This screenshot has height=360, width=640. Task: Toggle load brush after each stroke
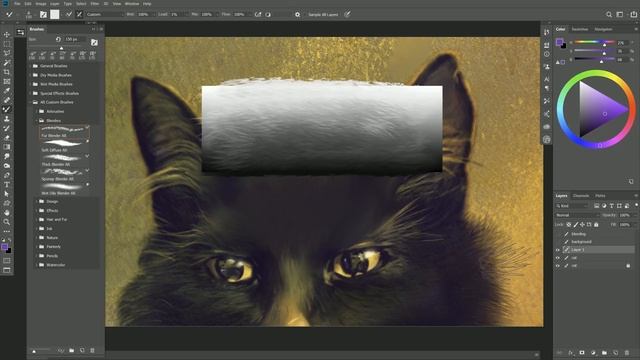point(69,14)
